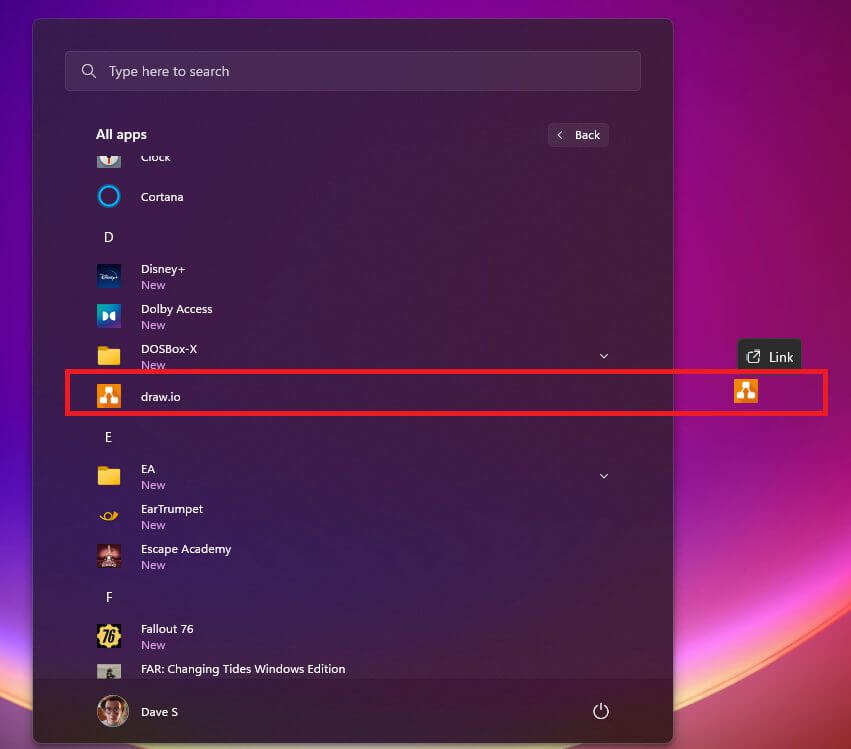Open FAR: Changing Tides Windows Edition entry

point(243,669)
